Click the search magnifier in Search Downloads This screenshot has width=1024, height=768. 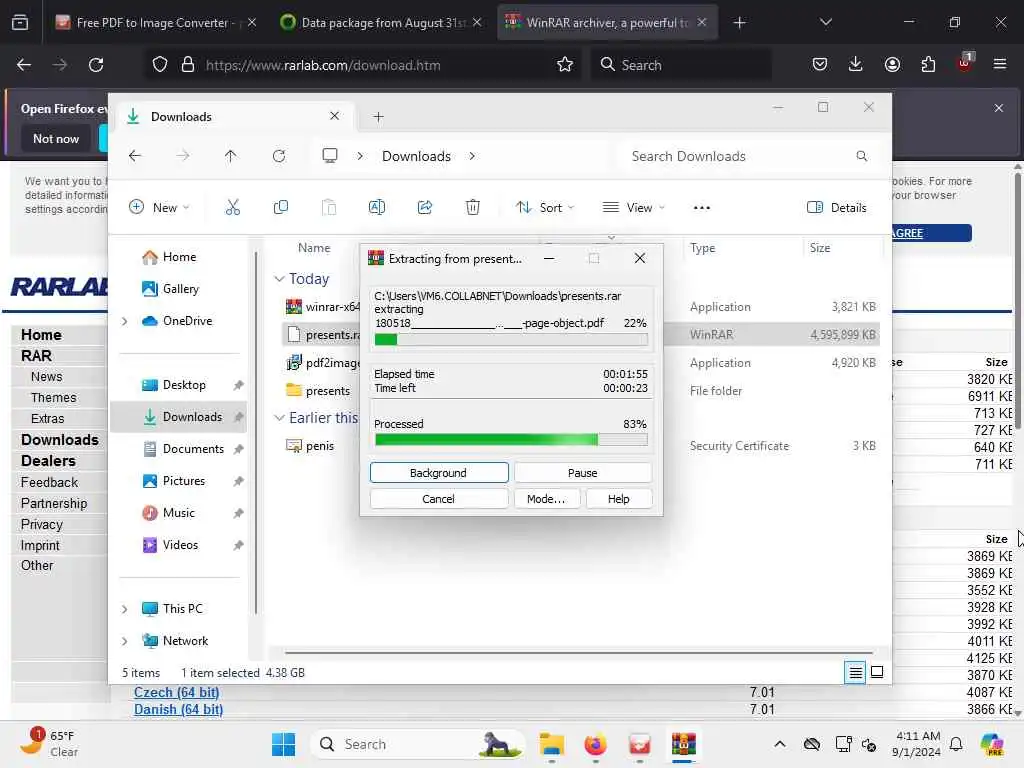tap(861, 156)
